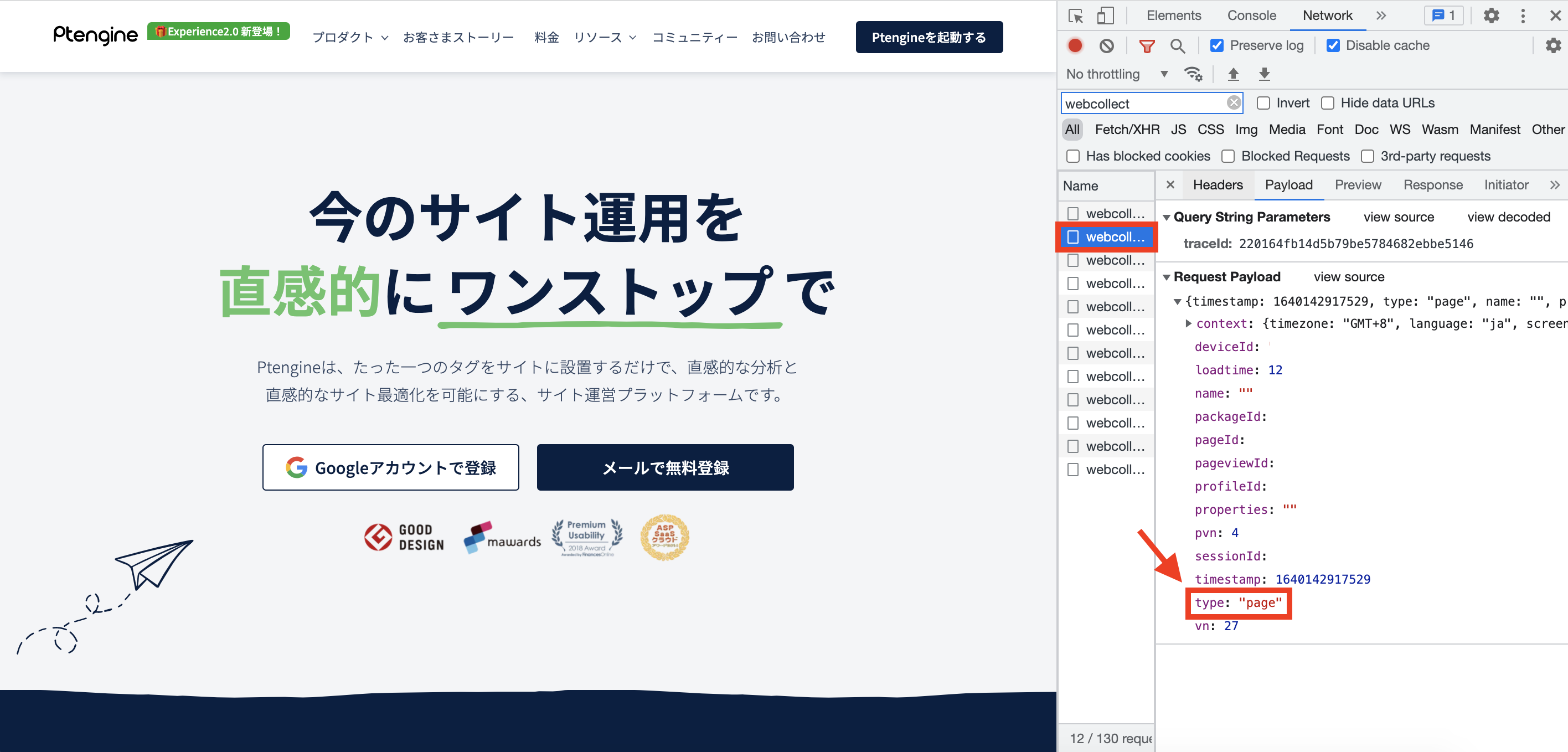Switch to the Console panel
The image size is (1568, 752).
(1251, 16)
